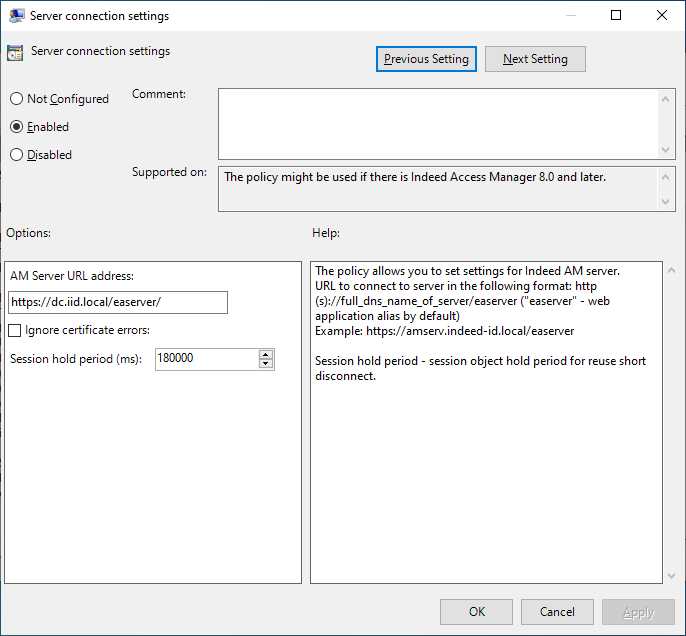The image size is (686, 636).
Task: Go to Next Setting
Action: point(535,59)
